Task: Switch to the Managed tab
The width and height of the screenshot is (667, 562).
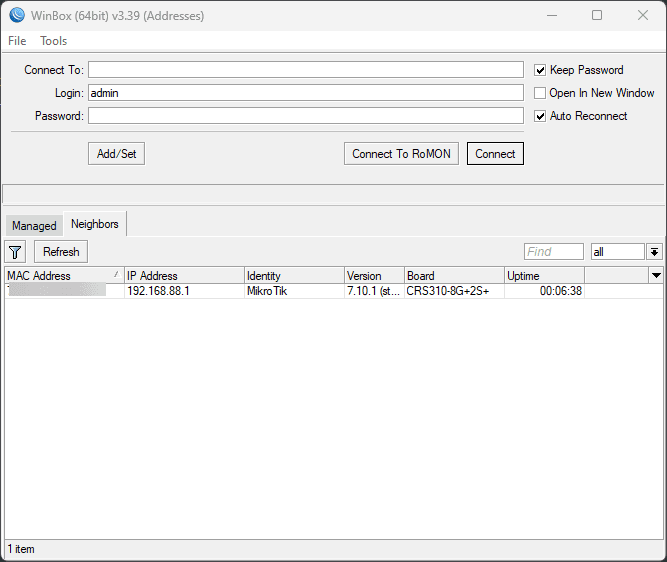Action: pyautogui.click(x=34, y=225)
